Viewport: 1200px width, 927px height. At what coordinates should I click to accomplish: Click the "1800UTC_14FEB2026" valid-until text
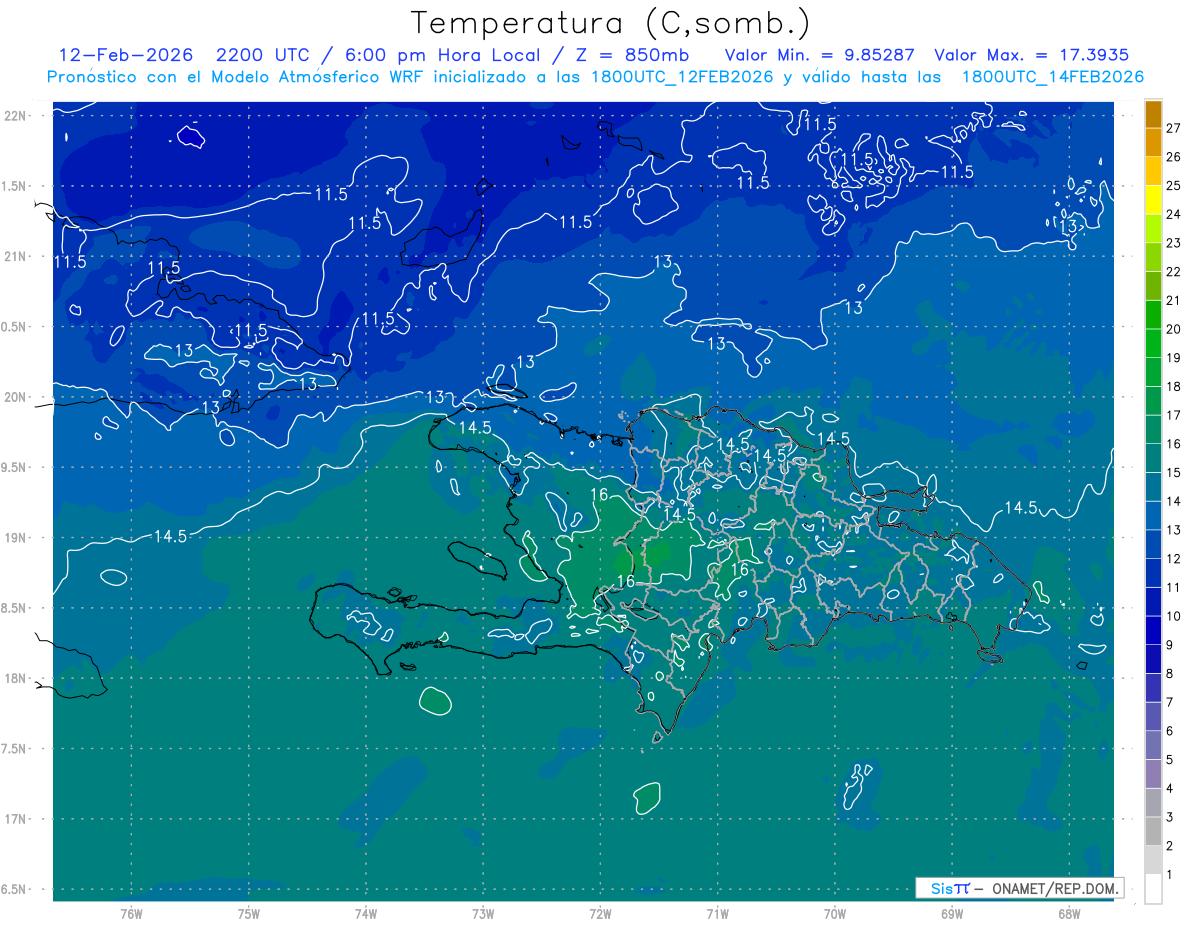click(x=1053, y=77)
